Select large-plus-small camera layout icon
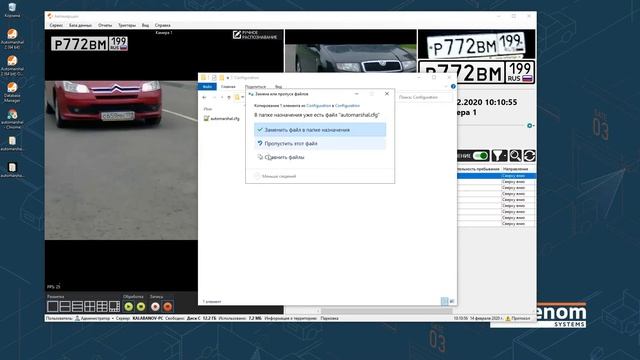Image resolution: width=640 pixels, height=360 pixels. 114,306
